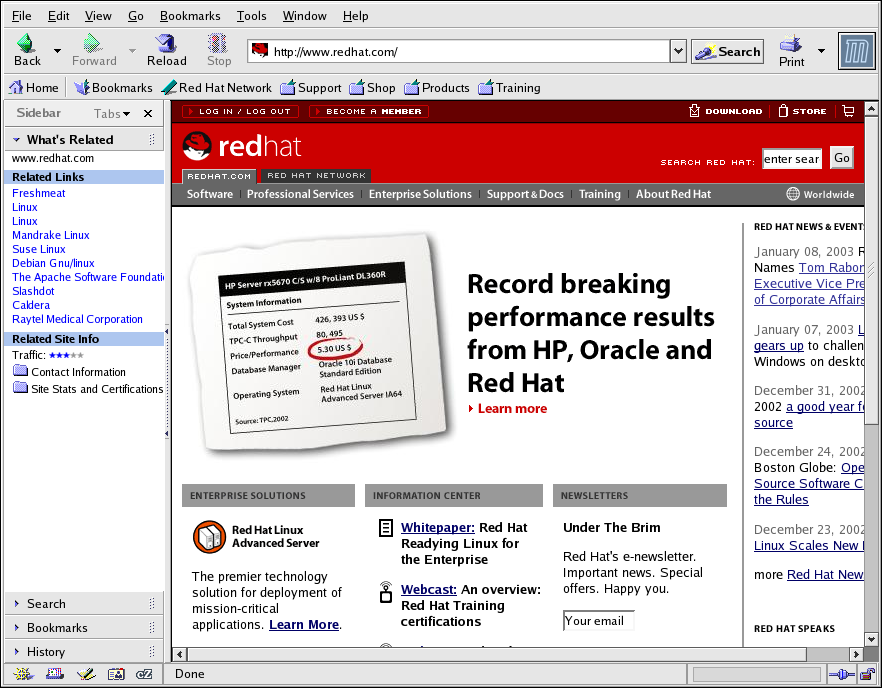This screenshot has width=882, height=688.
Task: Click the Back navigation arrow icon
Action: tap(27, 43)
